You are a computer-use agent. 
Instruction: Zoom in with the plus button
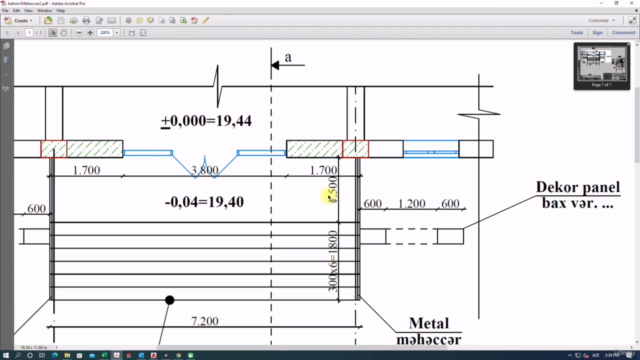pos(90,33)
